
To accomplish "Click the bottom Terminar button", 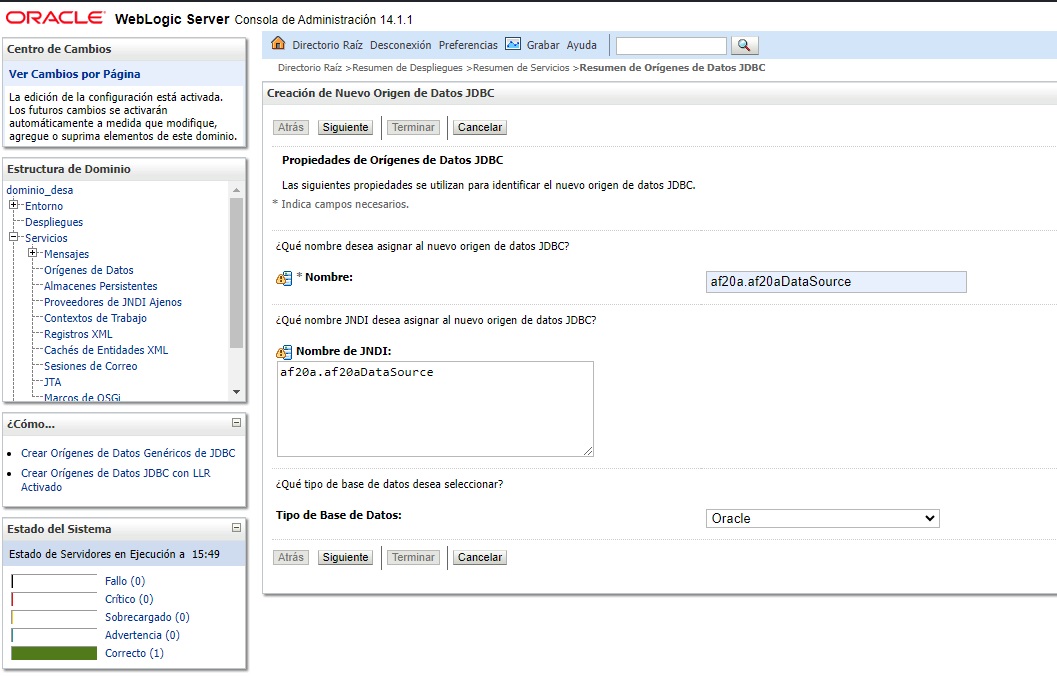I will click(x=413, y=557).
